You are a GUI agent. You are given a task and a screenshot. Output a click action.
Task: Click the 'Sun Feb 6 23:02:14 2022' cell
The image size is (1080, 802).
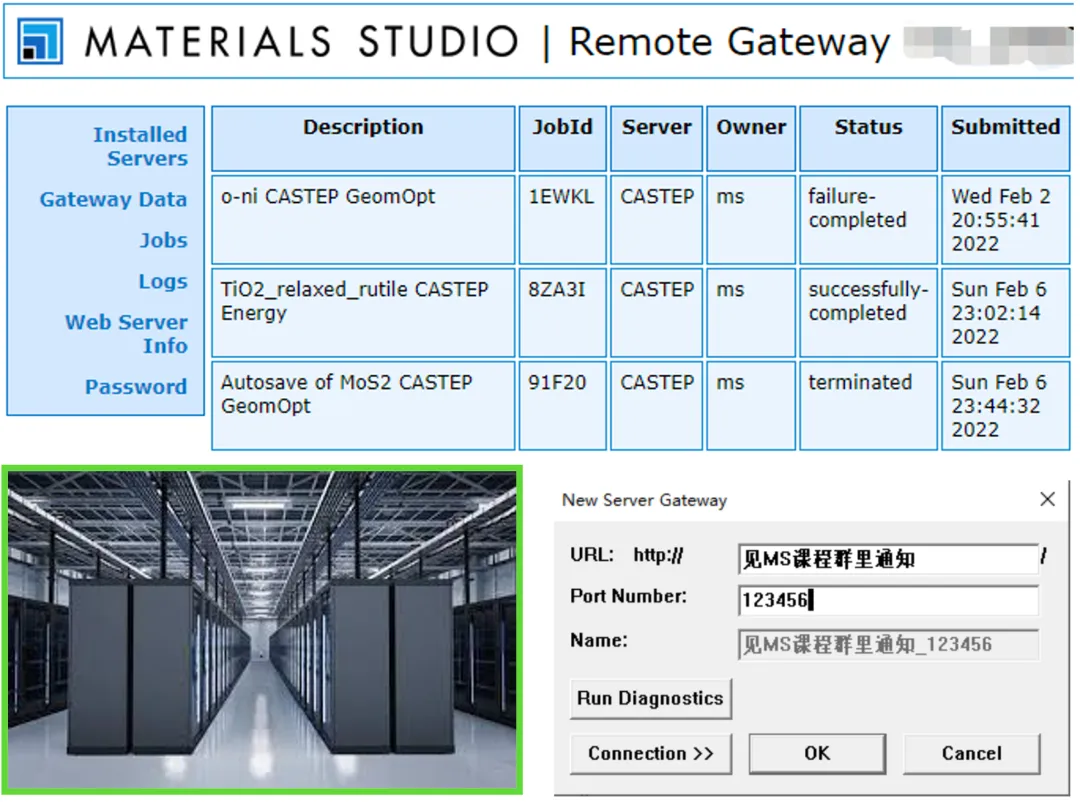coord(1005,313)
